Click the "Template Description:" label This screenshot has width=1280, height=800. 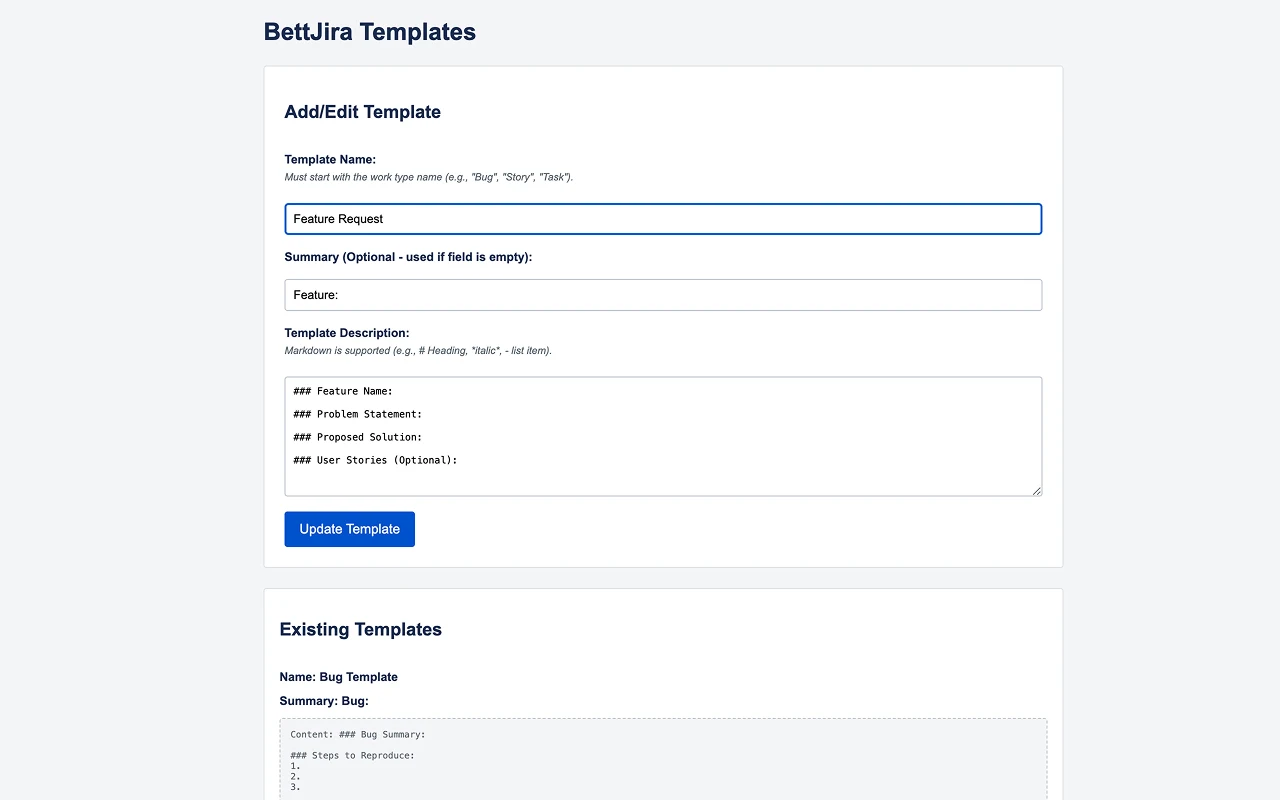tap(347, 333)
